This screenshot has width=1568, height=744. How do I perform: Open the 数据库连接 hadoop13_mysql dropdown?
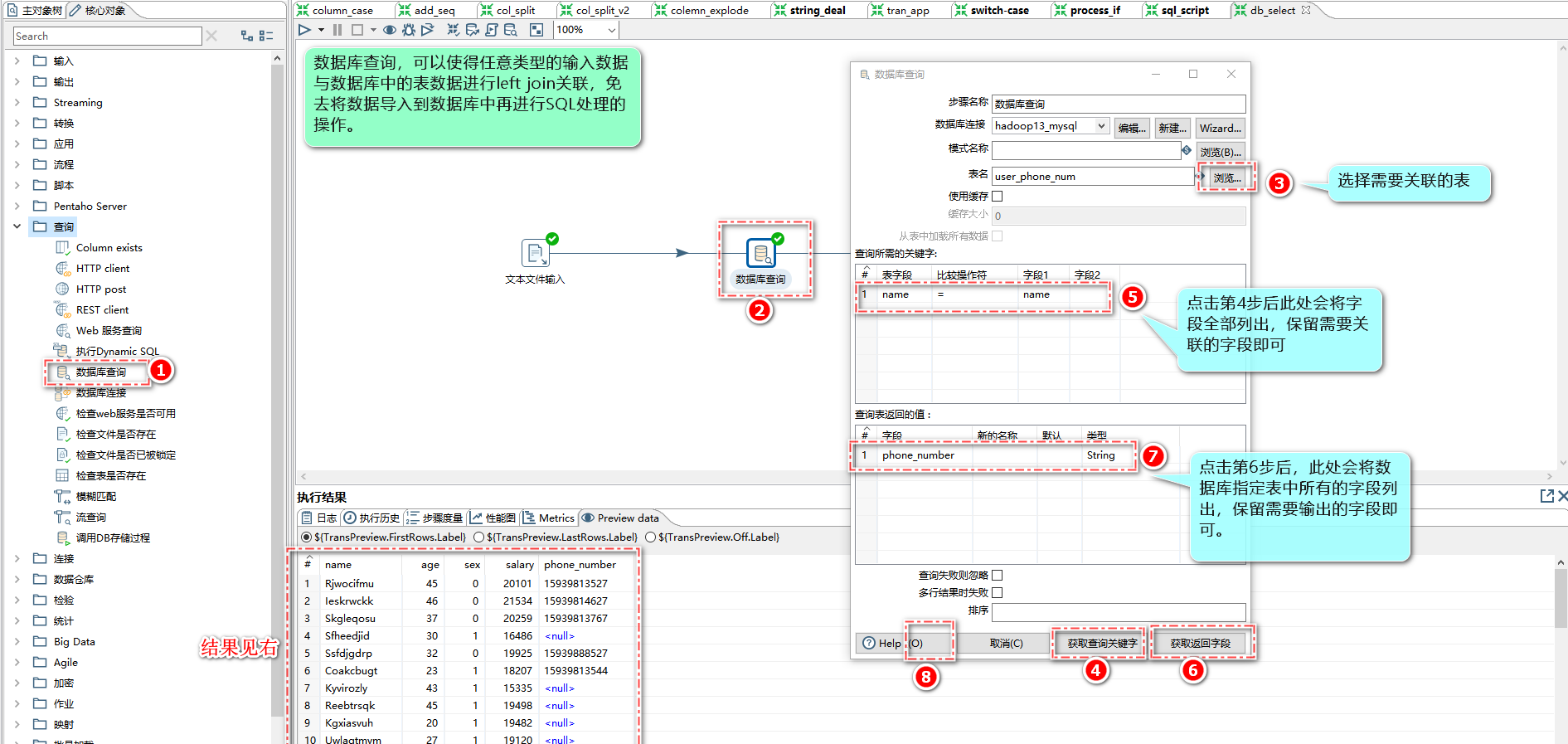(x=1101, y=126)
